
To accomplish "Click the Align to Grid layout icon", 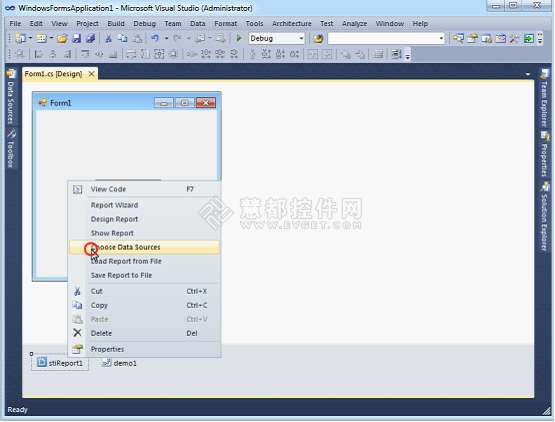I will click(20, 54).
